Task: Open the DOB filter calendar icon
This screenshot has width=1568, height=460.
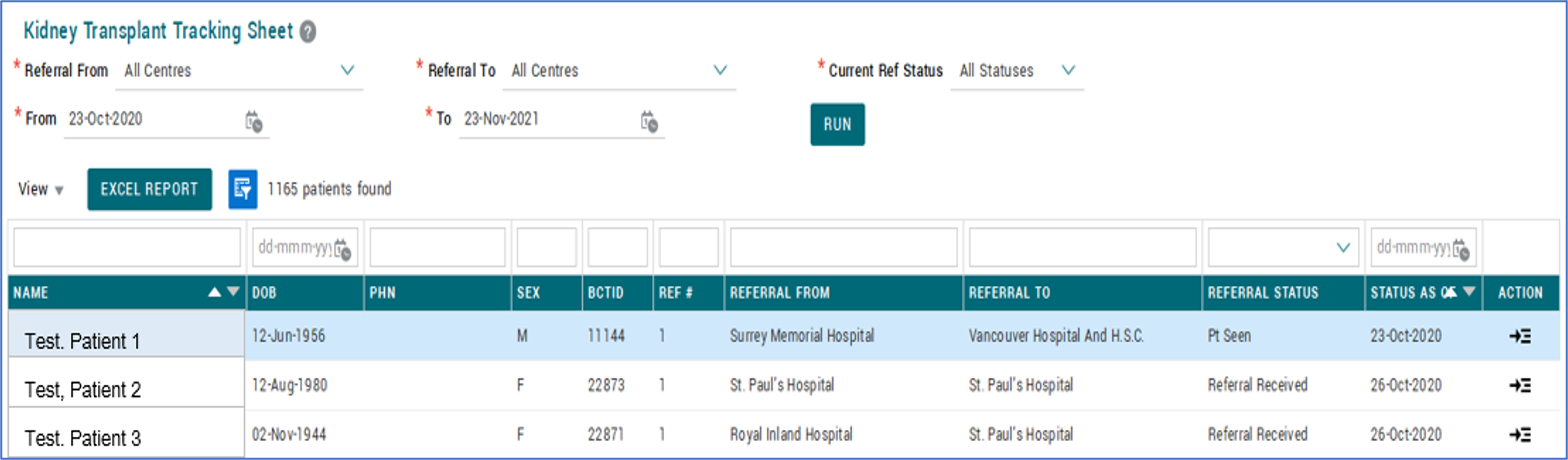Action: click(343, 248)
